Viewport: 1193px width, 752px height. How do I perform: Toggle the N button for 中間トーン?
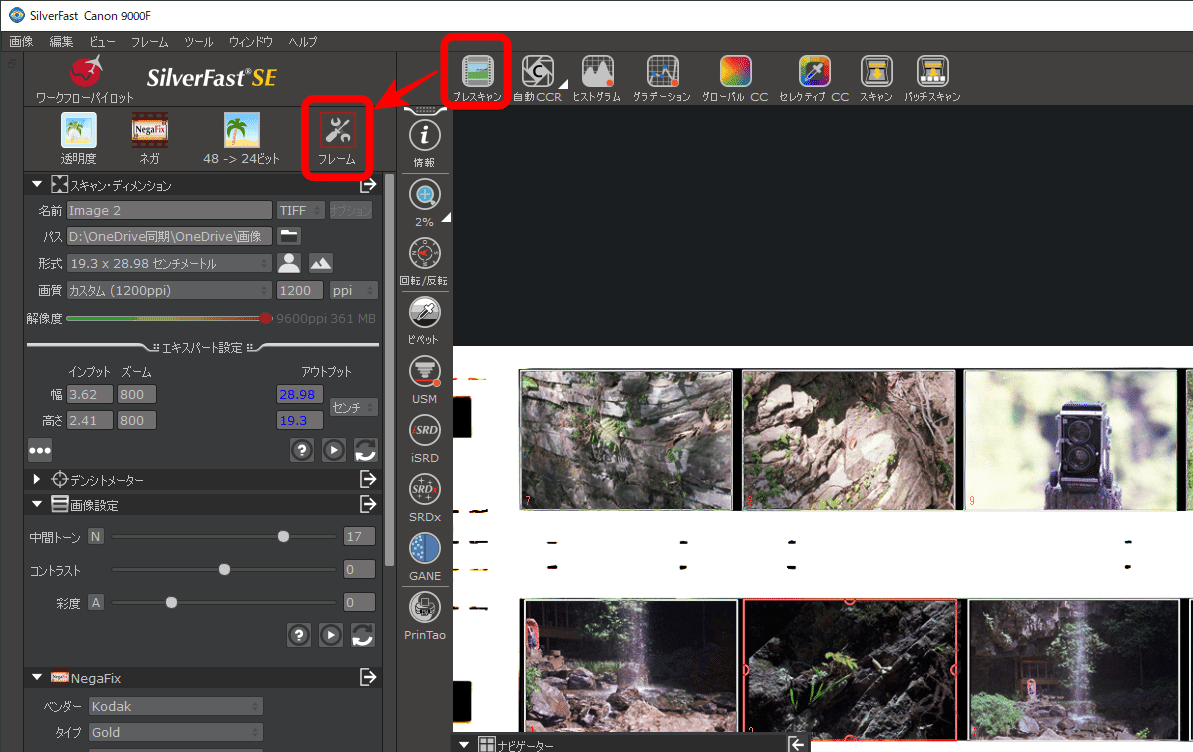click(95, 537)
